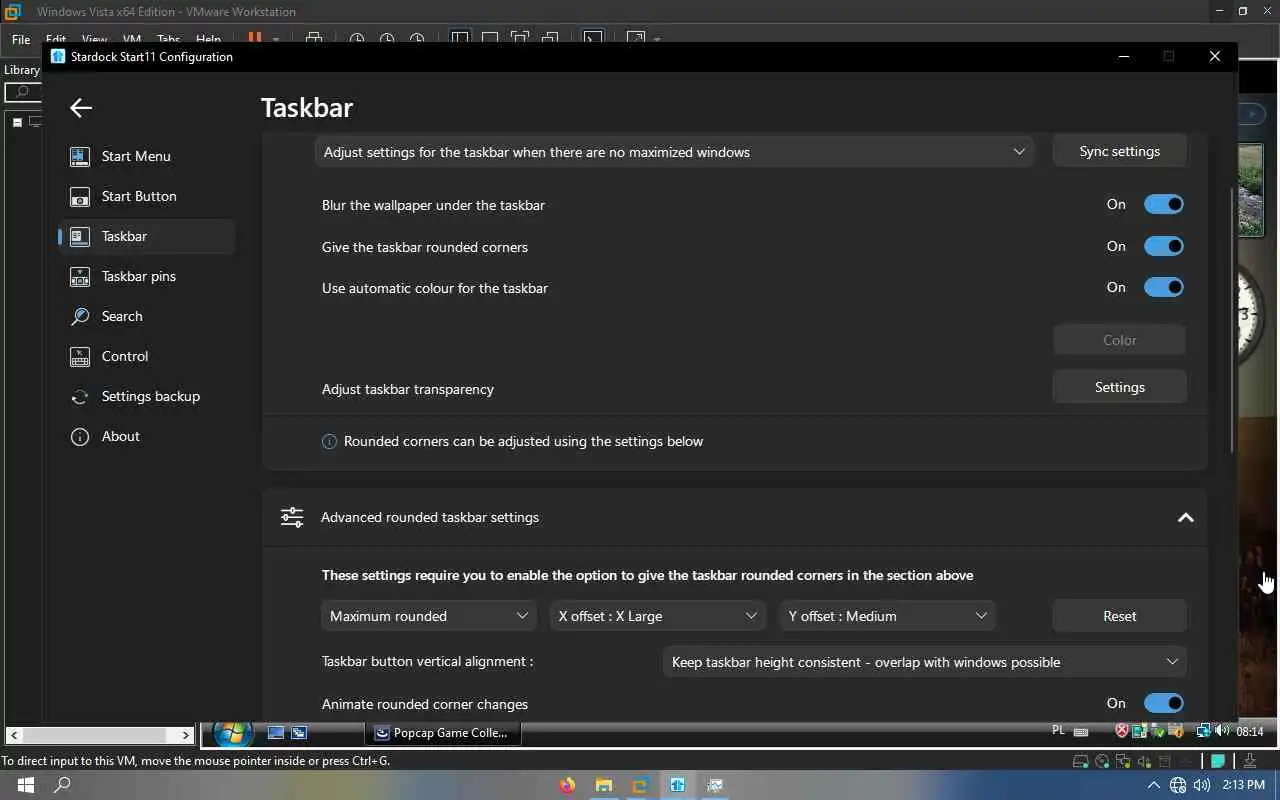Toggle Blur the wallpaper under the taskbar

pos(1163,204)
